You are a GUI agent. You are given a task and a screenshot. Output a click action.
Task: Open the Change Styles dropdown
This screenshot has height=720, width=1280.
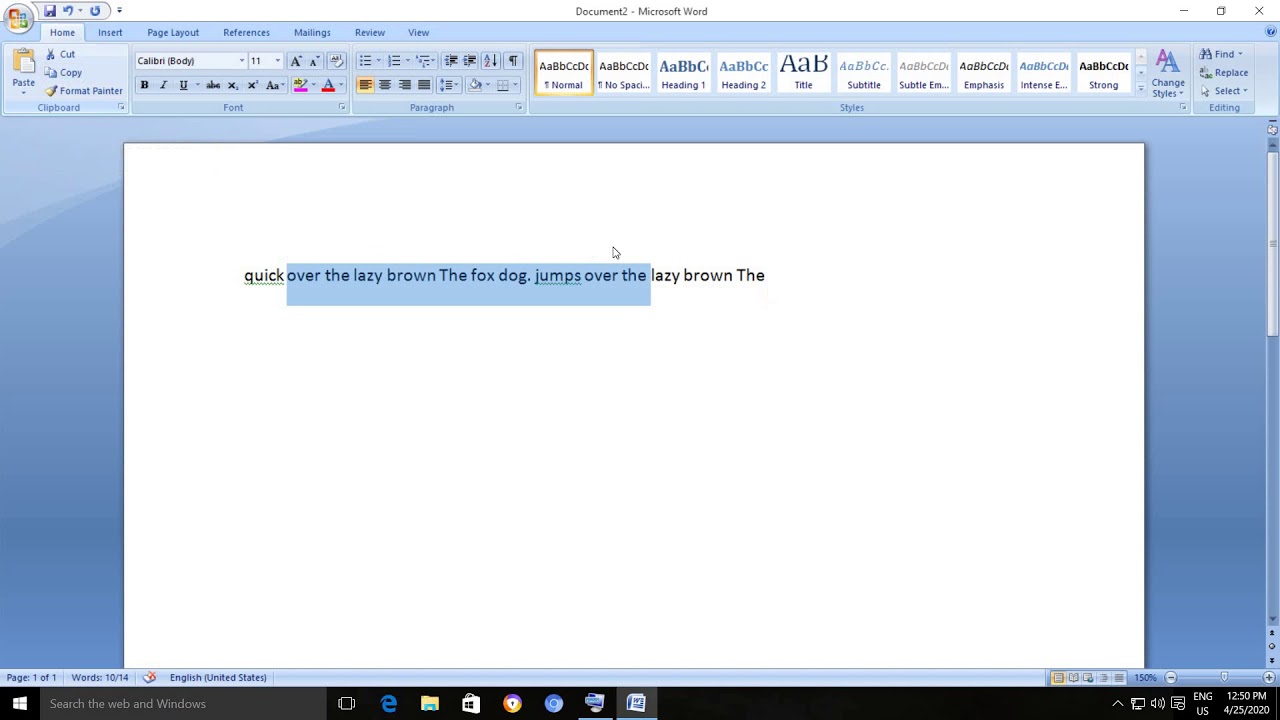click(1167, 74)
